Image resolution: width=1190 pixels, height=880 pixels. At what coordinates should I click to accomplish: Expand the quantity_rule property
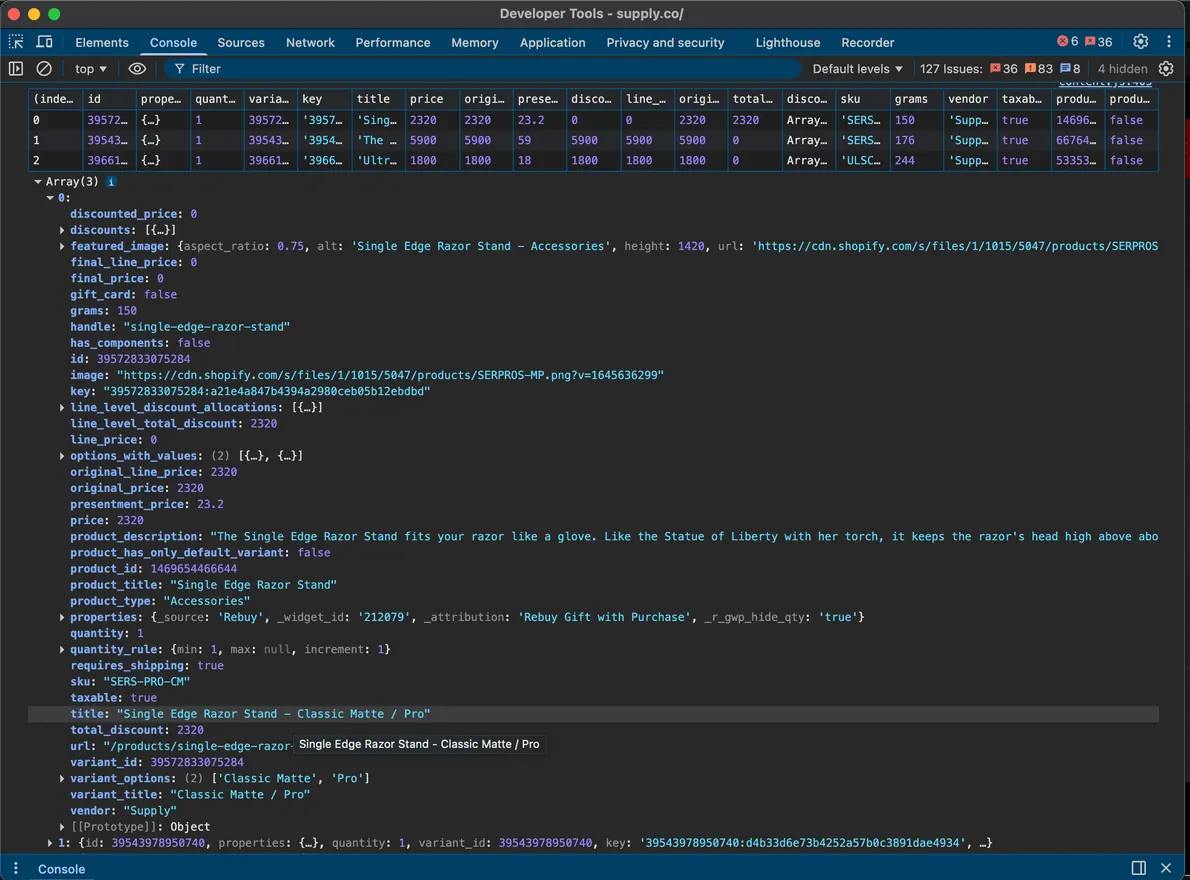[62, 649]
